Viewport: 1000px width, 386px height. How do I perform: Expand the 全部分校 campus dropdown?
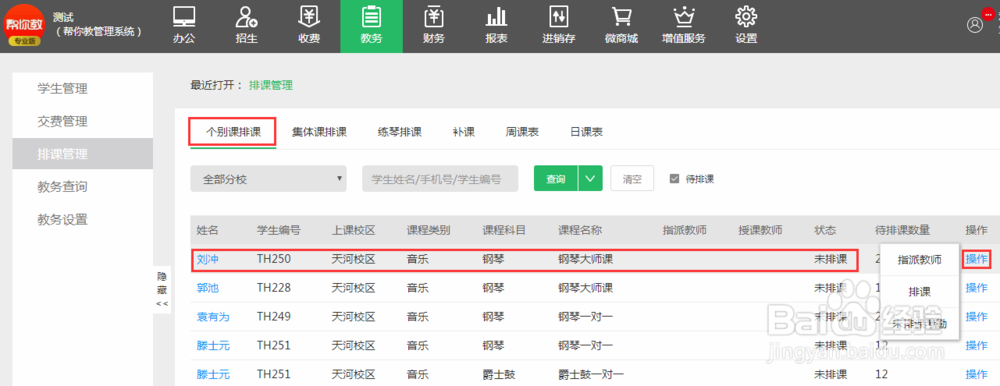268,179
